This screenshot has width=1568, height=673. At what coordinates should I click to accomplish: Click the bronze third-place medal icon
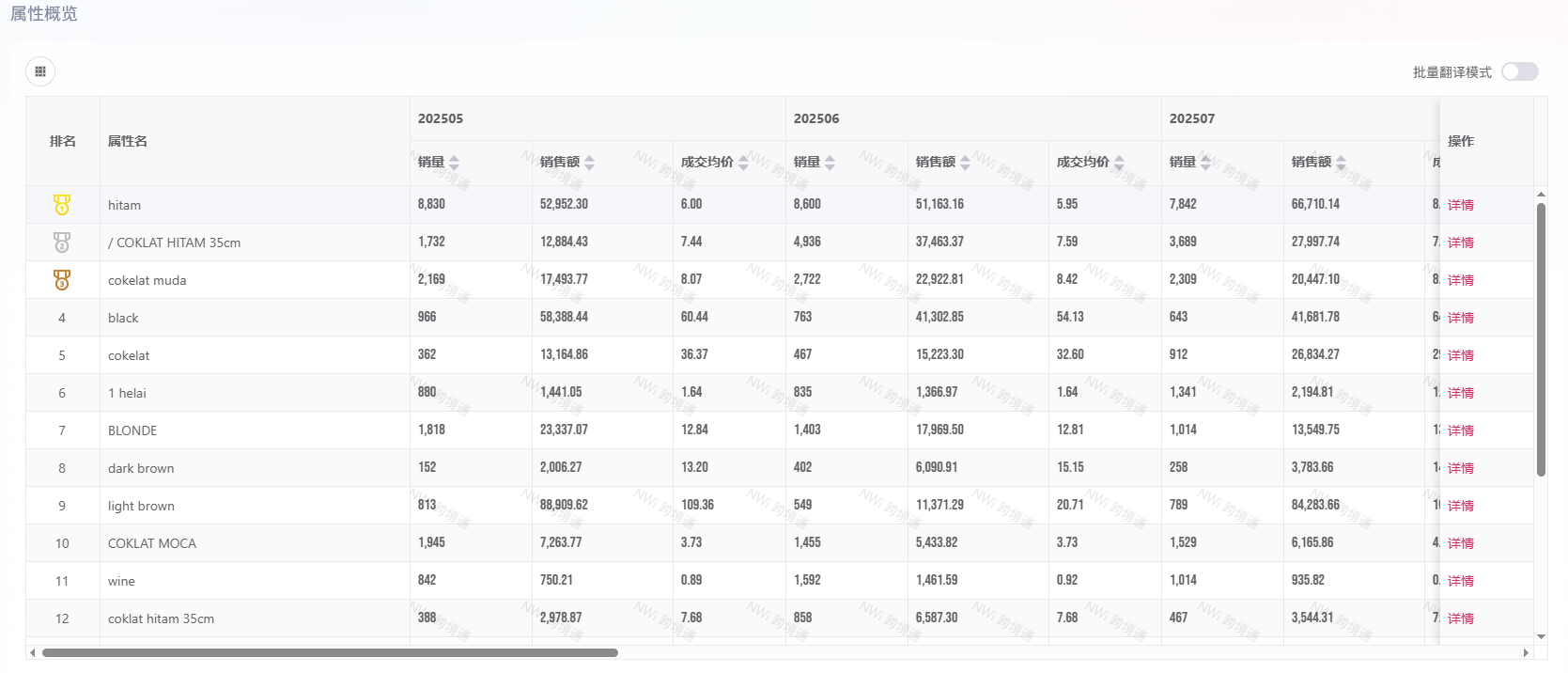point(62,280)
